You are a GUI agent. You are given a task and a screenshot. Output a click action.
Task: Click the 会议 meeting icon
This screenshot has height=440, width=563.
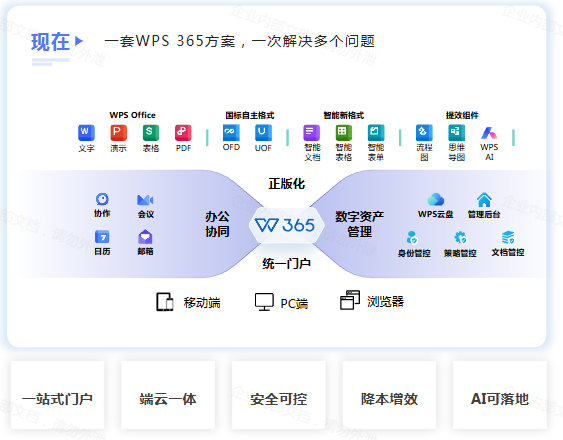pos(145,200)
